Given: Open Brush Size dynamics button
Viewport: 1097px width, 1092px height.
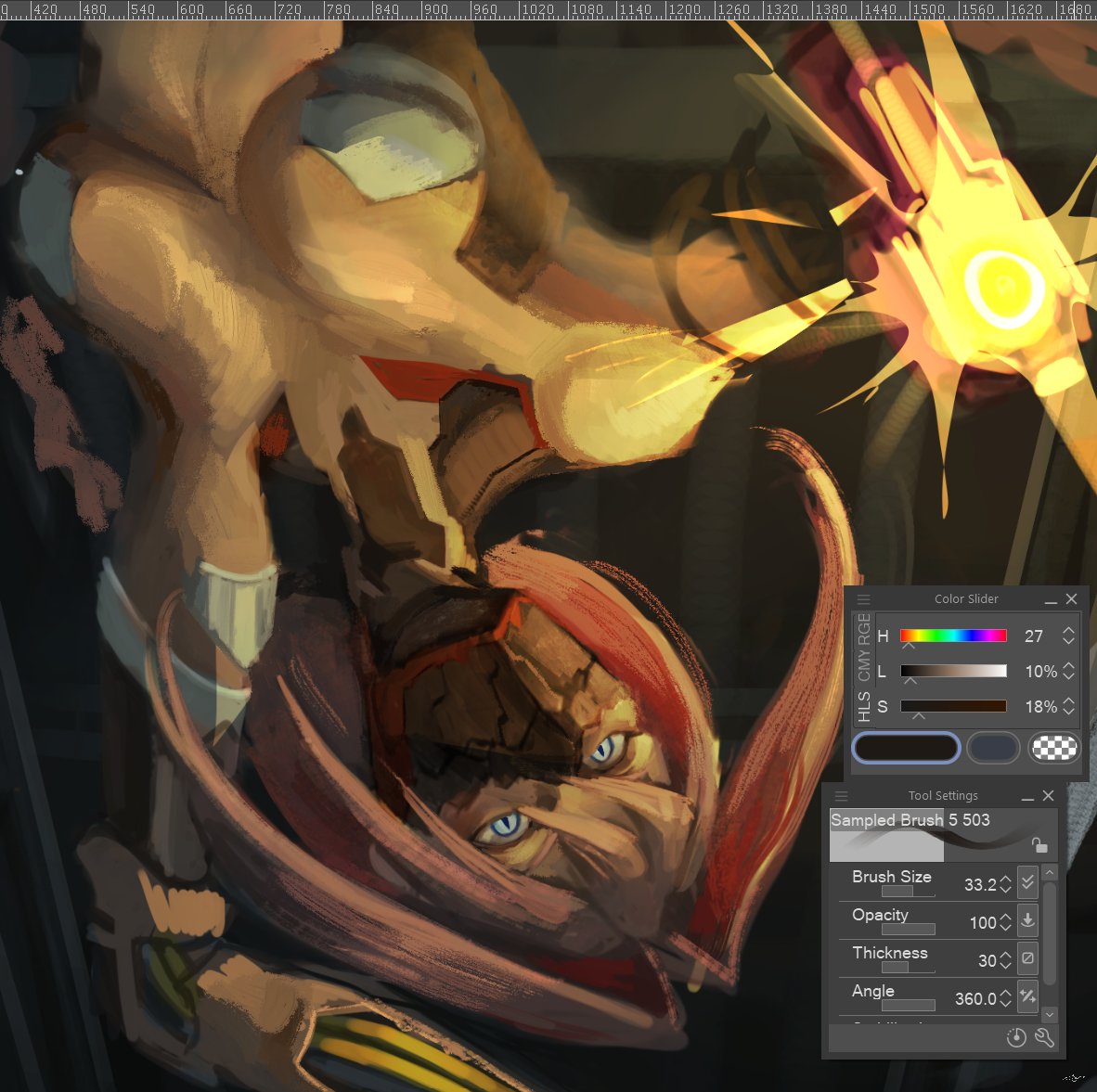Looking at the screenshot, I should click(1027, 882).
